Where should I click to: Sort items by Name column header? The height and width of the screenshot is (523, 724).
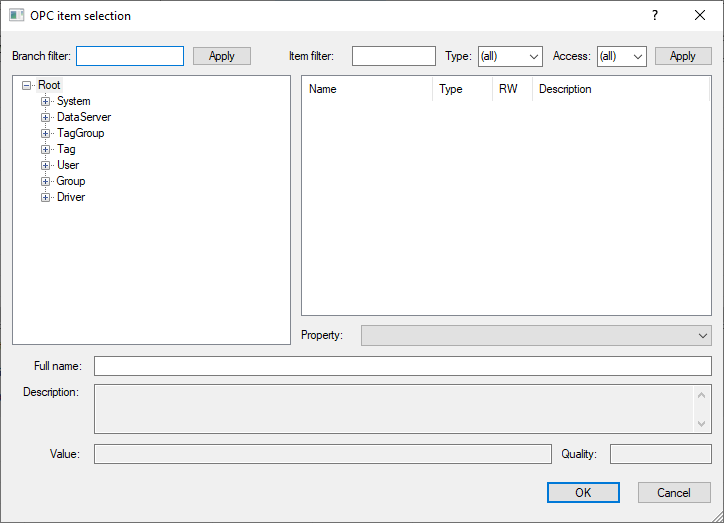(x=366, y=89)
